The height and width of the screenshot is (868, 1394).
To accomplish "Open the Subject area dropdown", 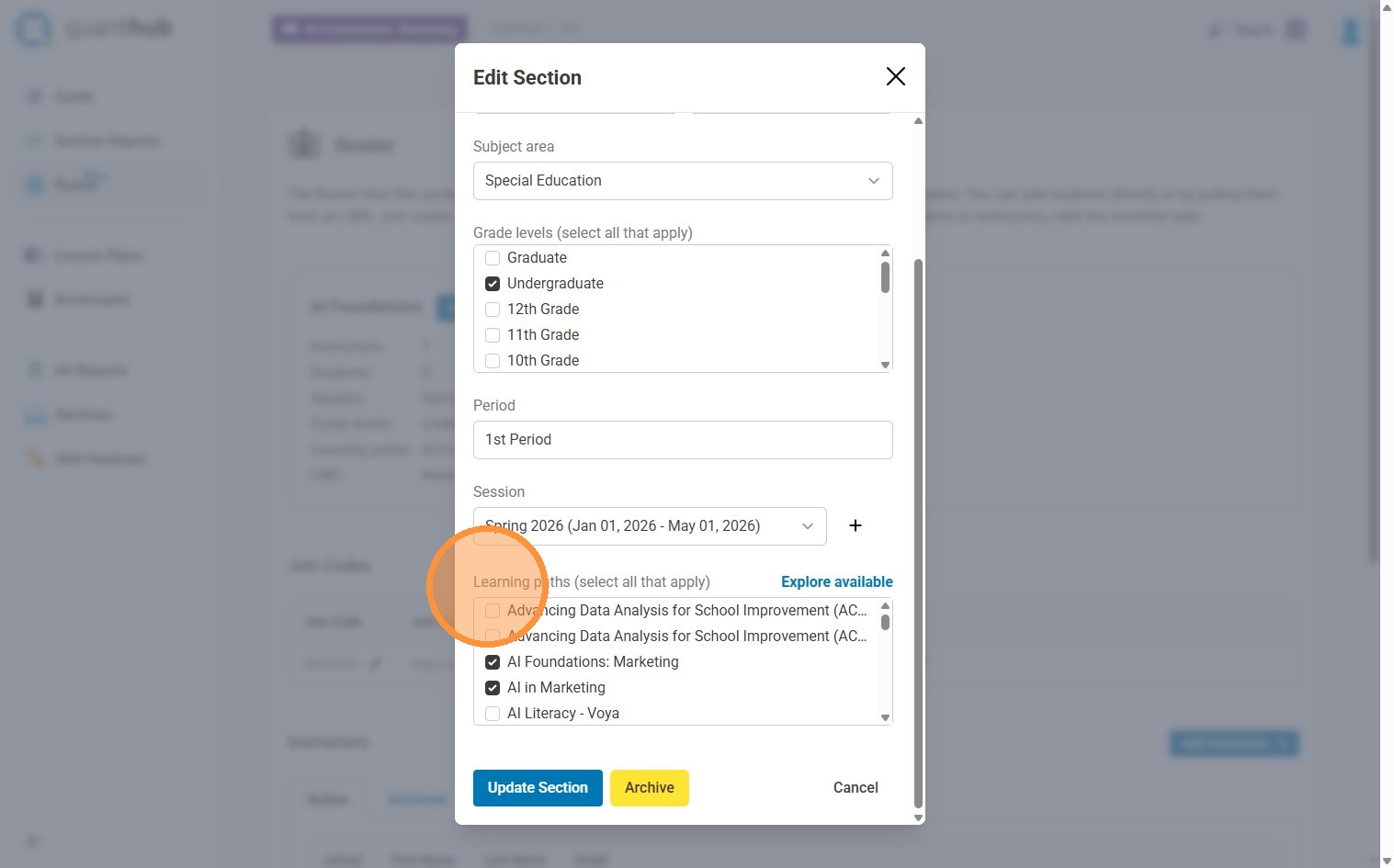I will click(x=682, y=181).
